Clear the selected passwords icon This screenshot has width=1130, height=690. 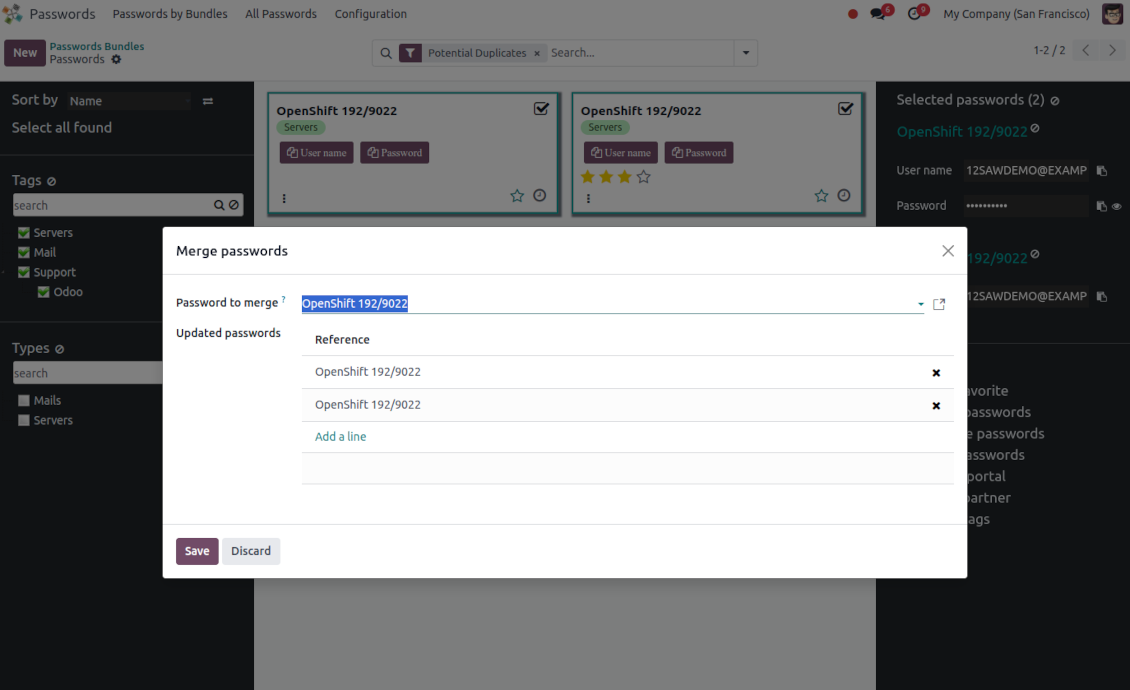tap(1055, 101)
